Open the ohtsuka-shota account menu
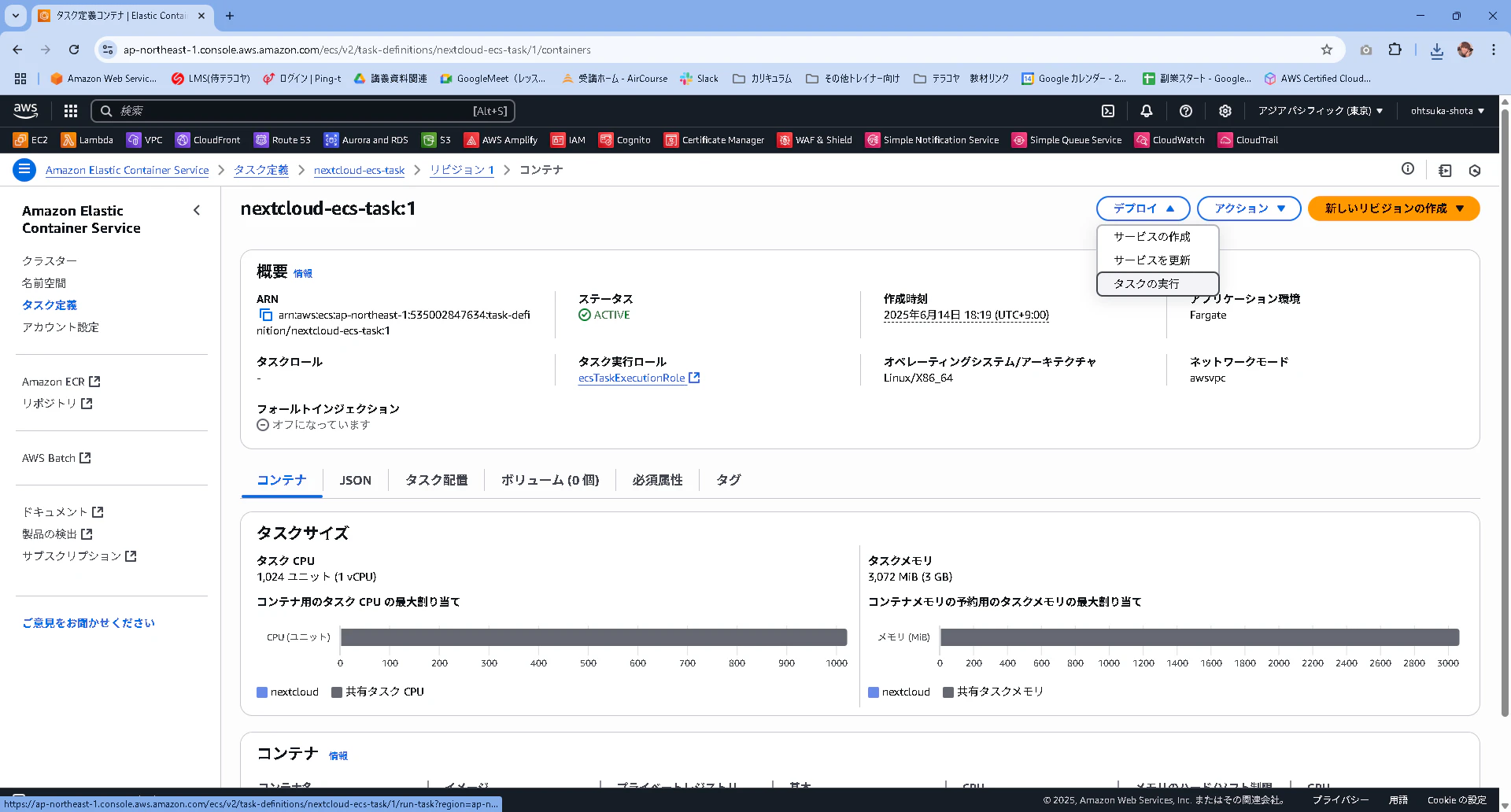 tap(1447, 111)
